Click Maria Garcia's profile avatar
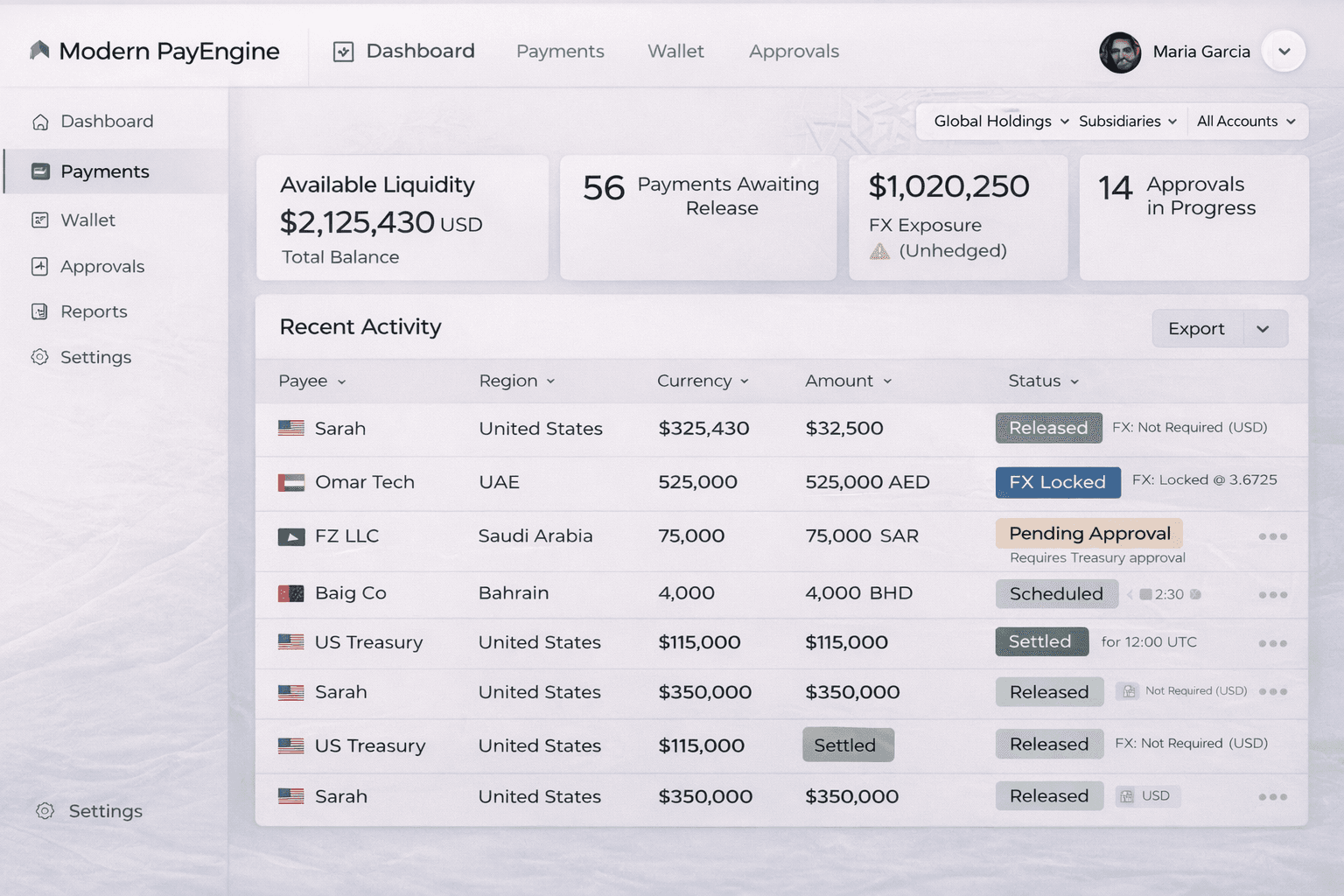The width and height of the screenshot is (1344, 896). tap(1121, 52)
